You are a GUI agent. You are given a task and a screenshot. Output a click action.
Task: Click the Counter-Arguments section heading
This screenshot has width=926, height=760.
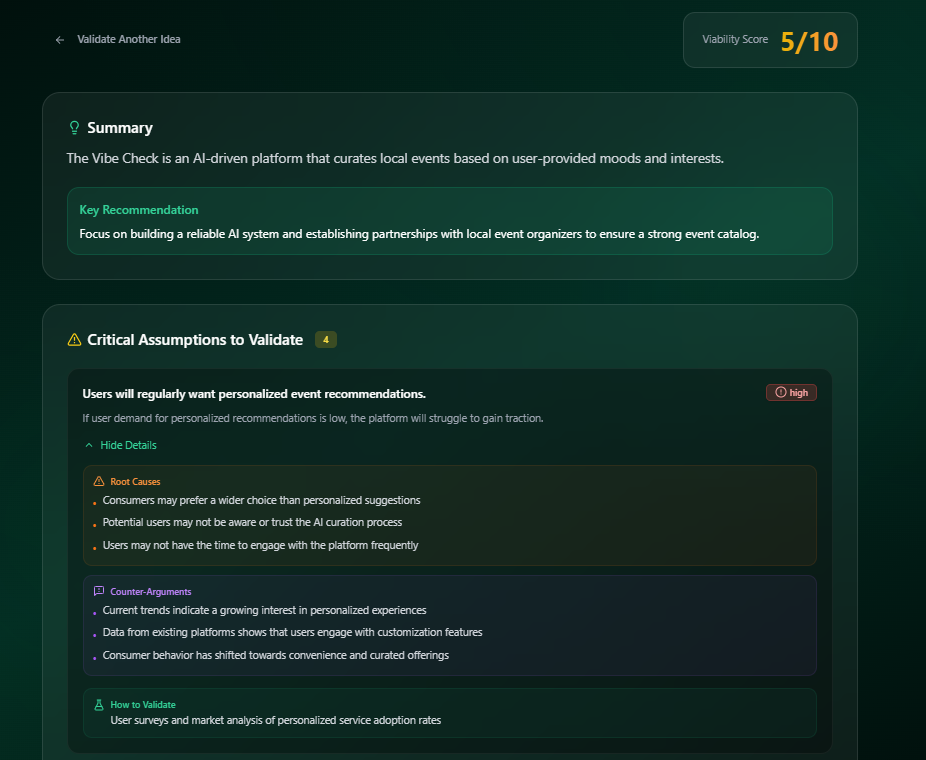pyautogui.click(x=151, y=592)
